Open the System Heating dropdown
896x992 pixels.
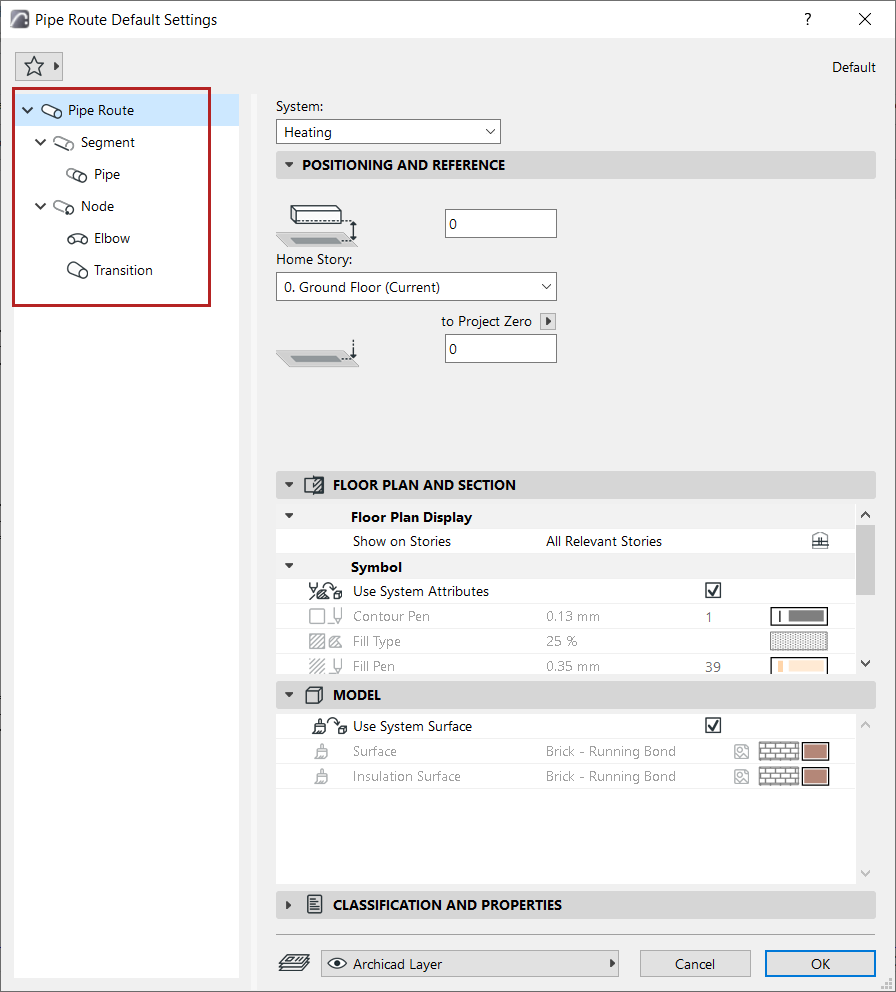pyautogui.click(x=388, y=132)
